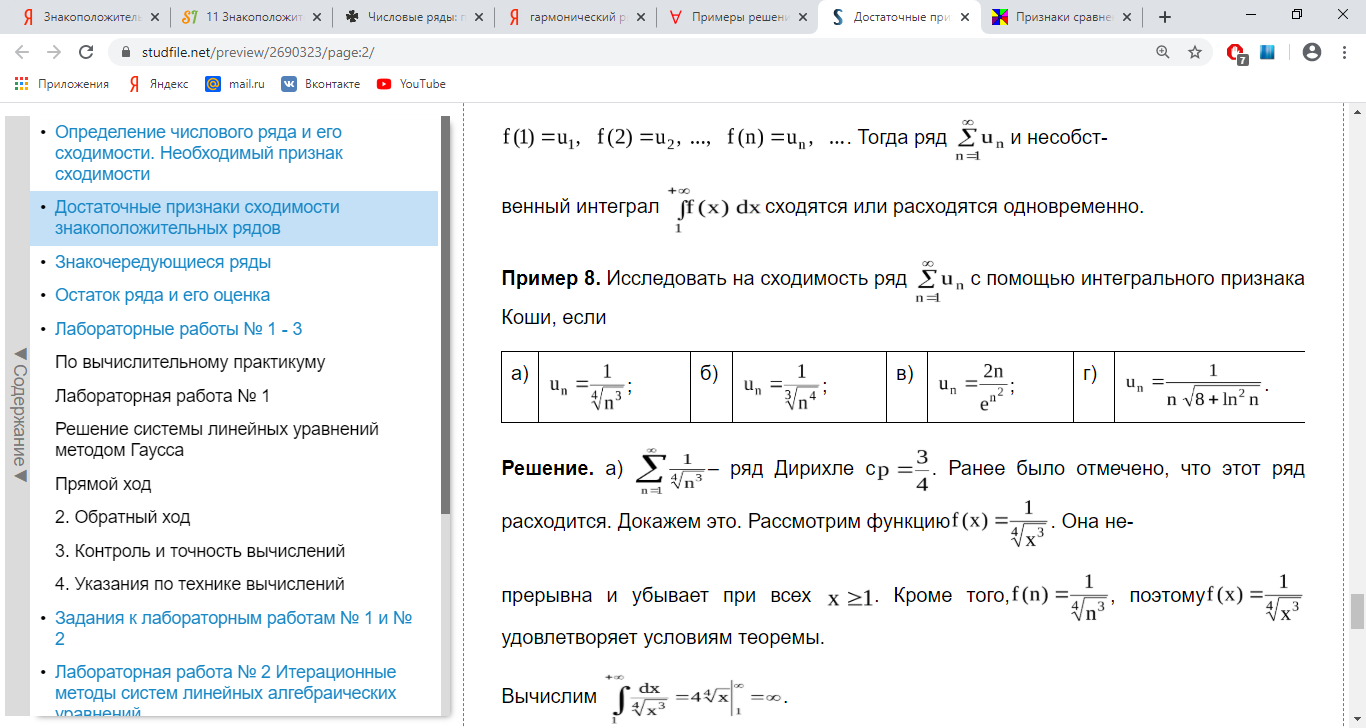Select 3. Контроль и точность вычислений
The height and width of the screenshot is (728, 1366).
[200, 551]
